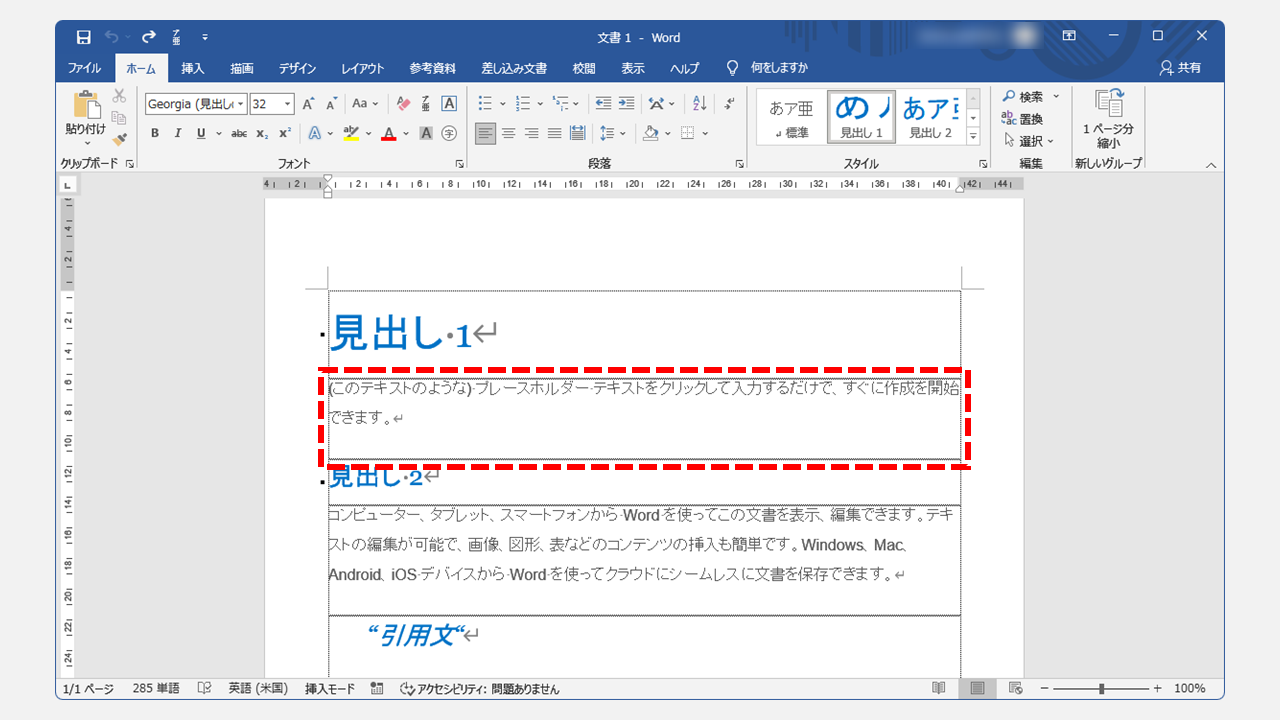
Task: Click the Replace (置換) icon
Action: pyautogui.click(x=1022, y=119)
